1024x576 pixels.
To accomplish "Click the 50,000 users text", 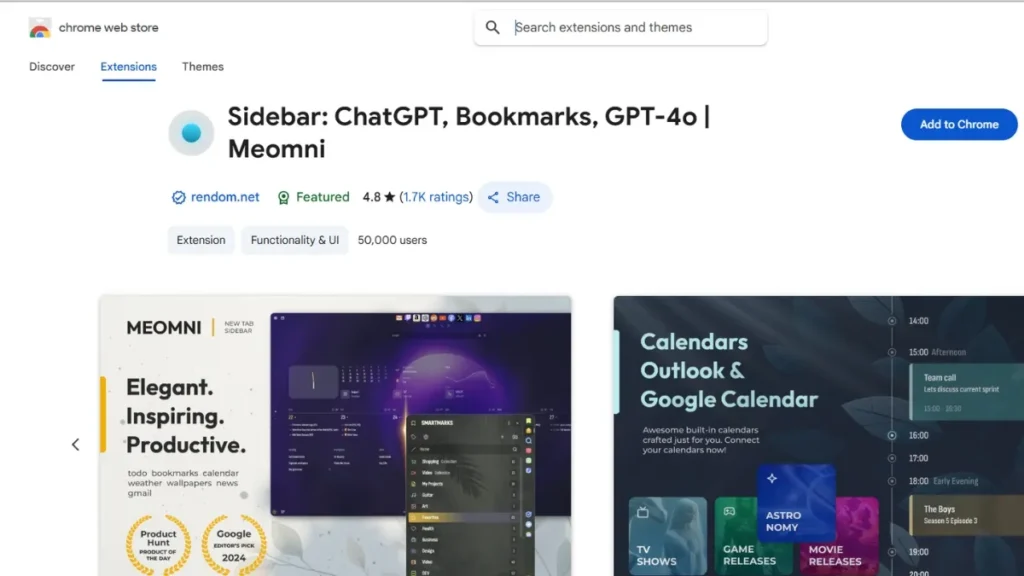I will coord(392,240).
